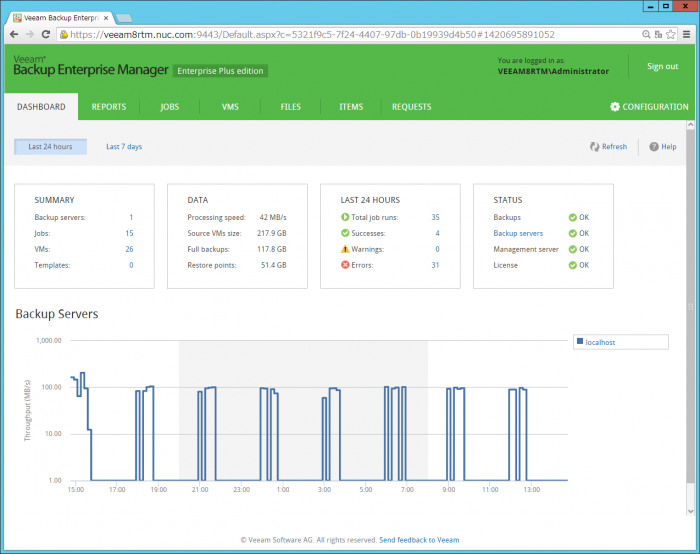
Task: Click the dashboard Refresh arrows icon
Action: (594, 146)
